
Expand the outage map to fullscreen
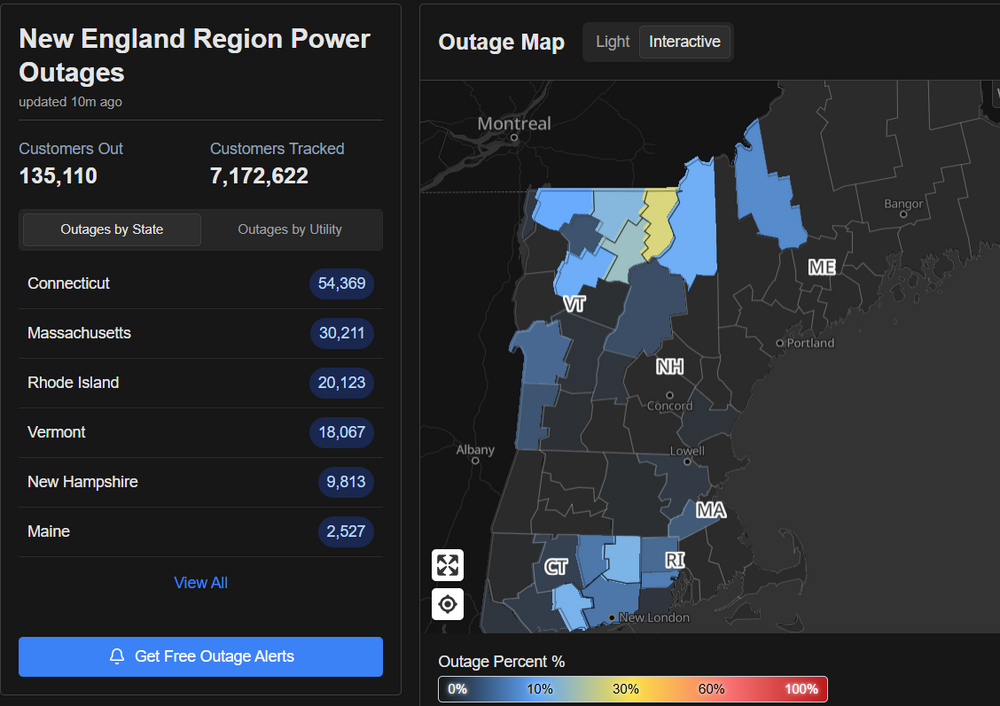tap(447, 565)
